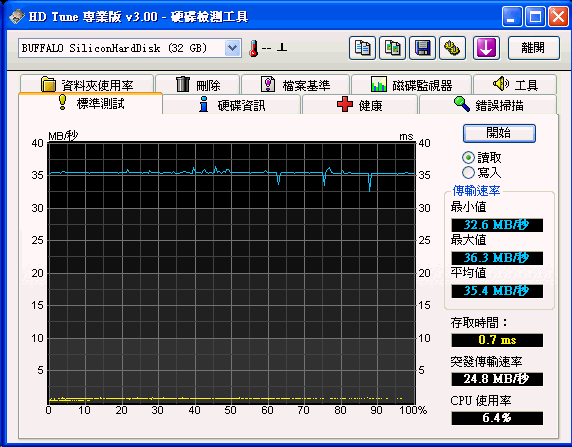Viewport: 572px width, 447px height.
Task: Click the 傳輸速率 group label
Action: [x=476, y=190]
